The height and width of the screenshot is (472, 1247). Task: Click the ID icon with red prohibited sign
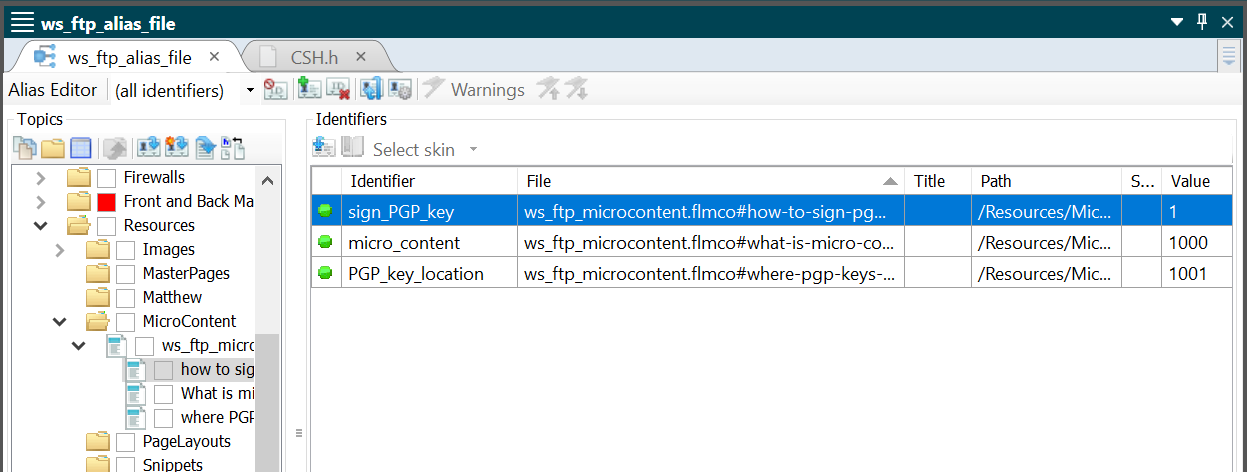(x=275, y=90)
